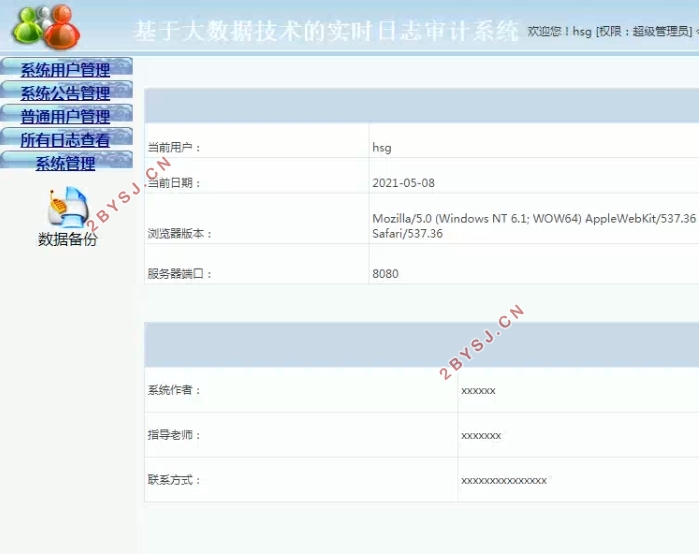699x554 pixels.
Task: Select the port value 8080
Action: [x=386, y=274]
